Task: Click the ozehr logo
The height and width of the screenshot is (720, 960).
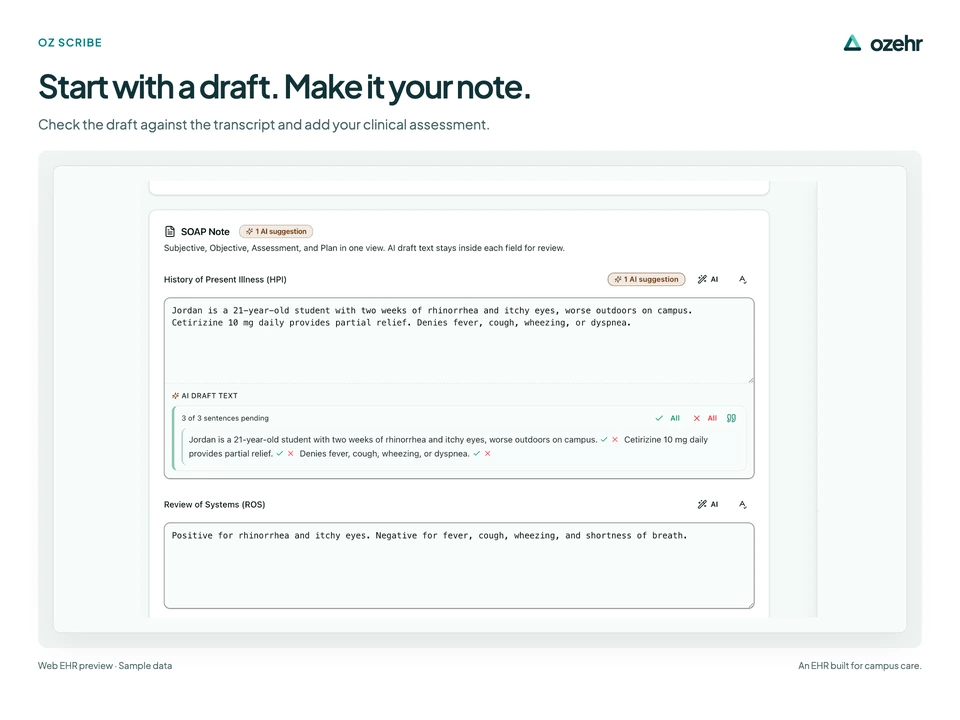Action: click(x=882, y=43)
